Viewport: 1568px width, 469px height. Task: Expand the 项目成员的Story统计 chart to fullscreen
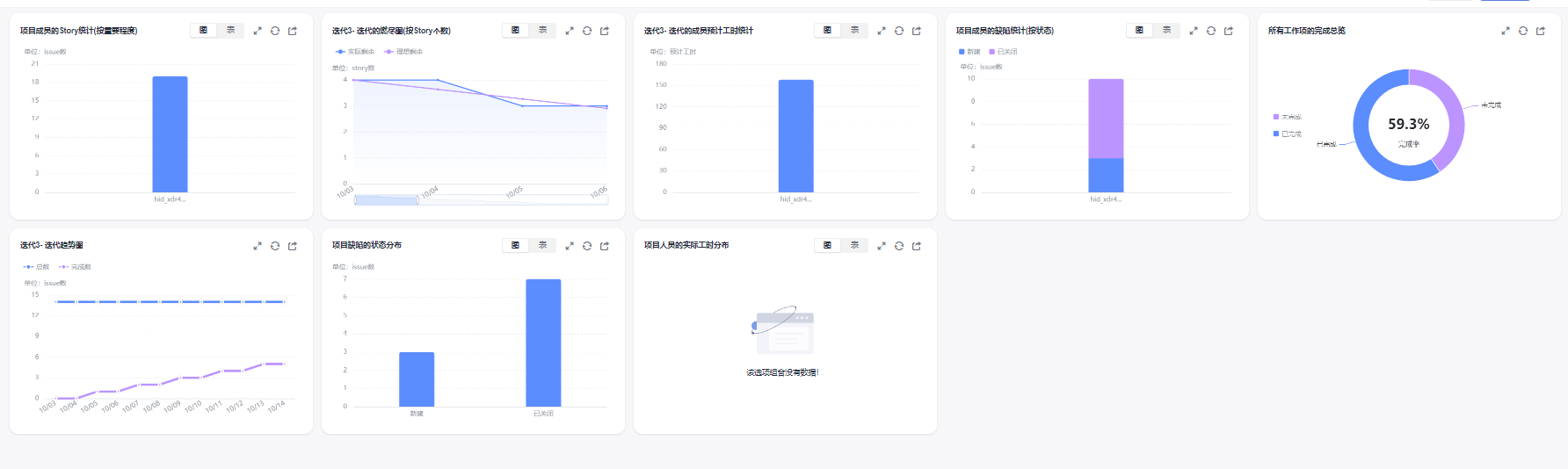(x=258, y=31)
